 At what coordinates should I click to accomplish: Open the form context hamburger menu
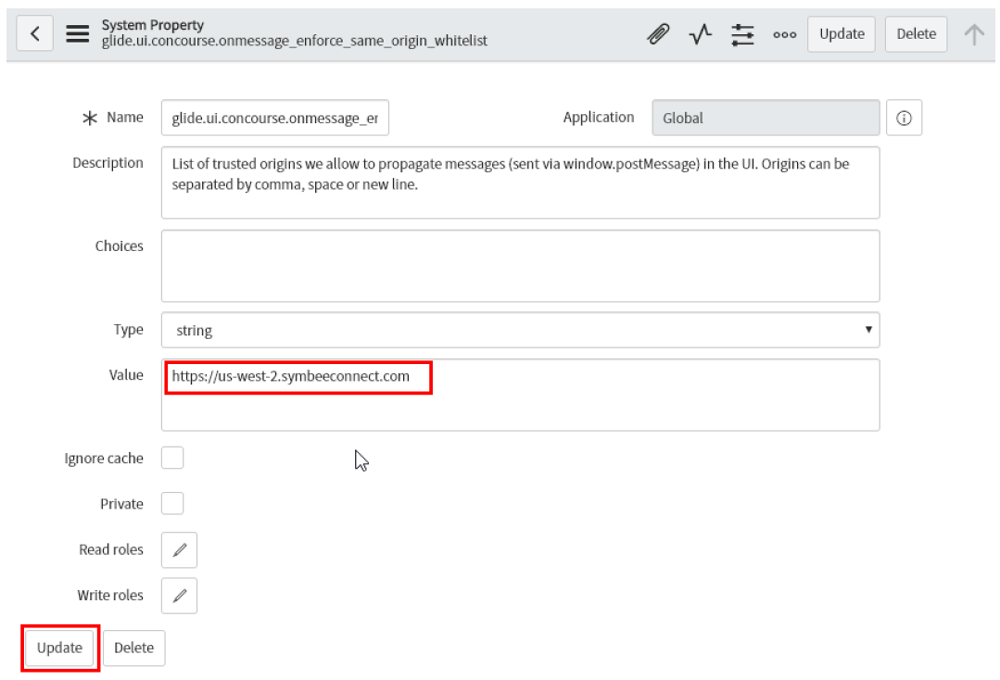pos(78,34)
